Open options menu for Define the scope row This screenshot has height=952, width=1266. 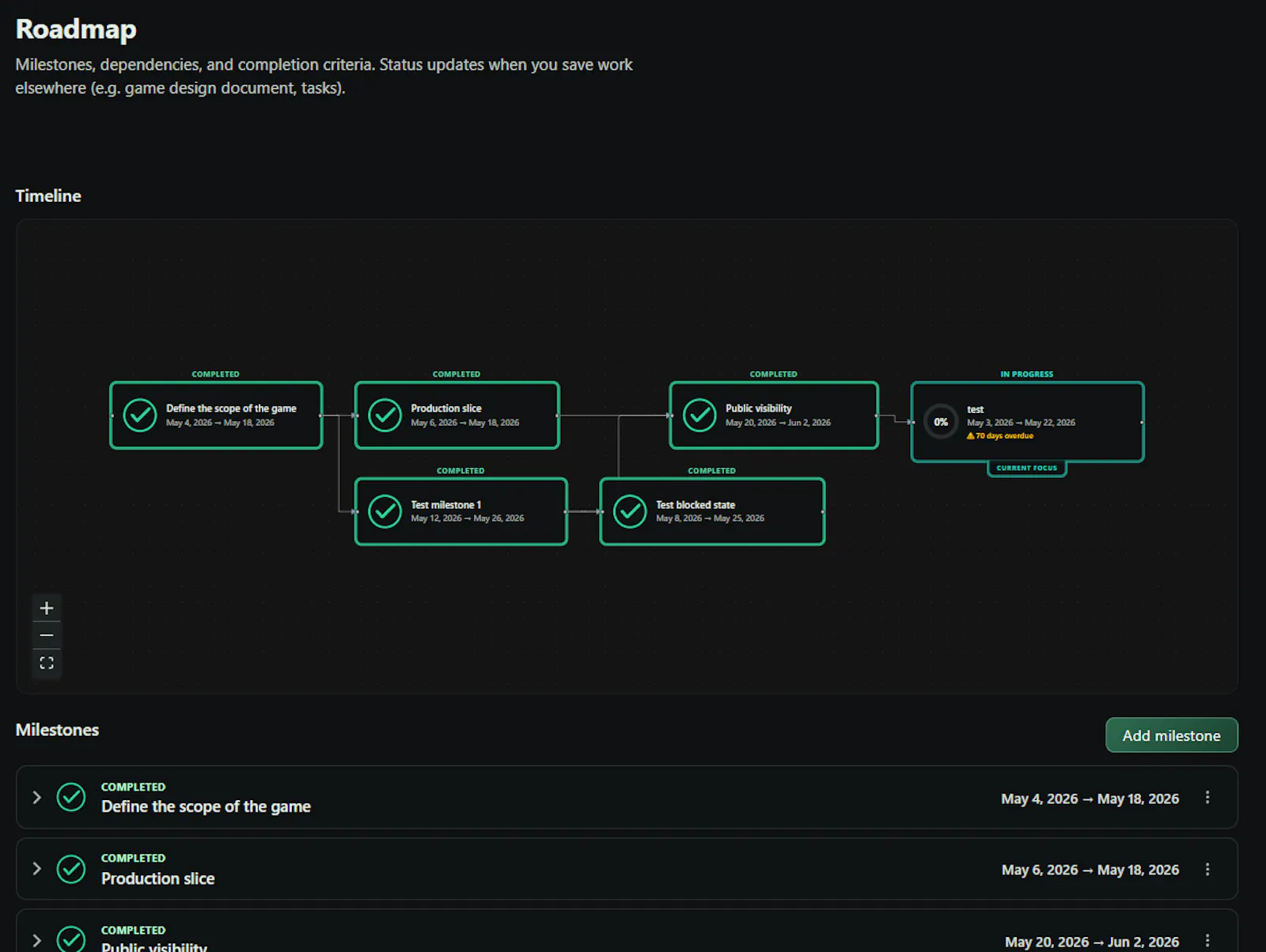1207,798
